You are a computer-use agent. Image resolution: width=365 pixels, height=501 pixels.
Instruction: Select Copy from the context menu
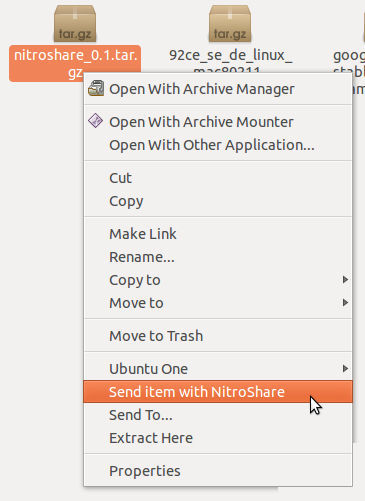[218, 201]
